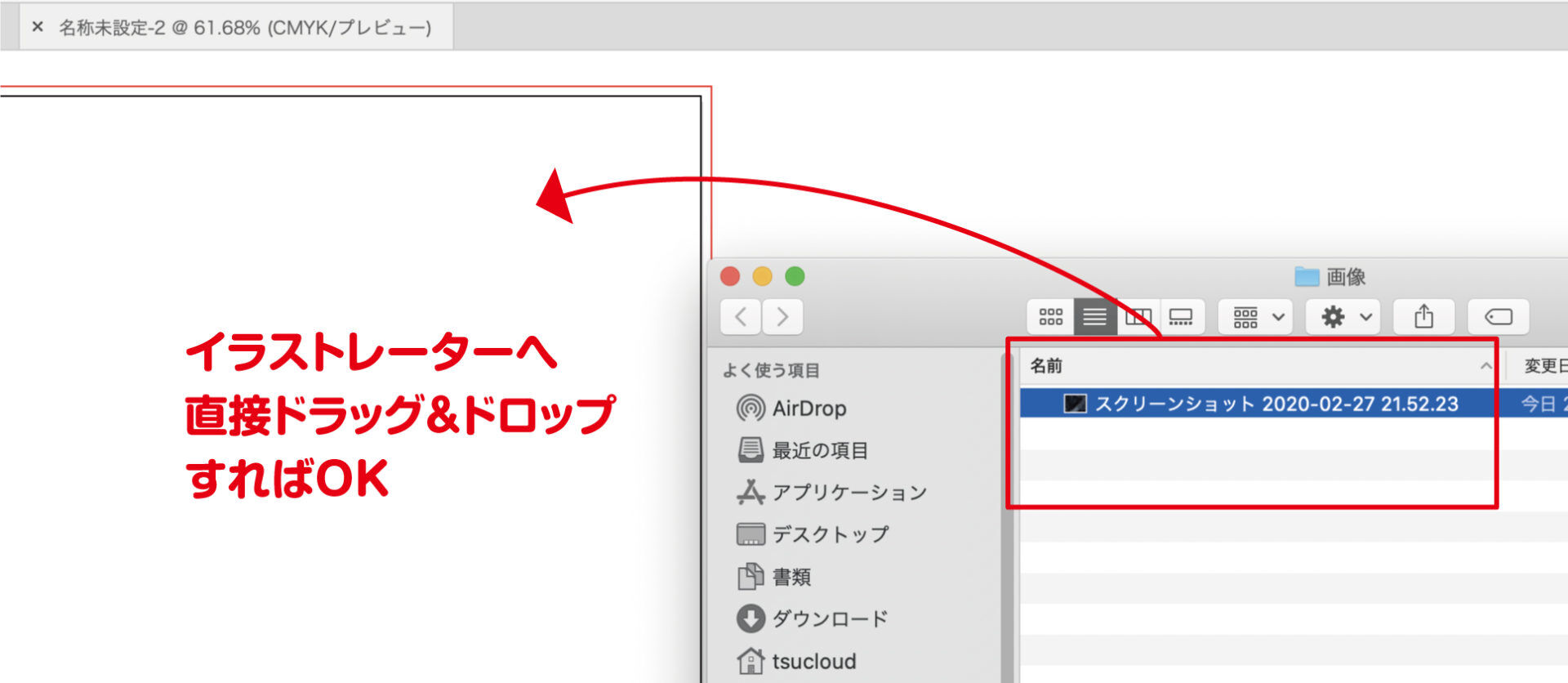Switch Finder to list view
The height and width of the screenshot is (683, 1568).
click(x=1094, y=317)
